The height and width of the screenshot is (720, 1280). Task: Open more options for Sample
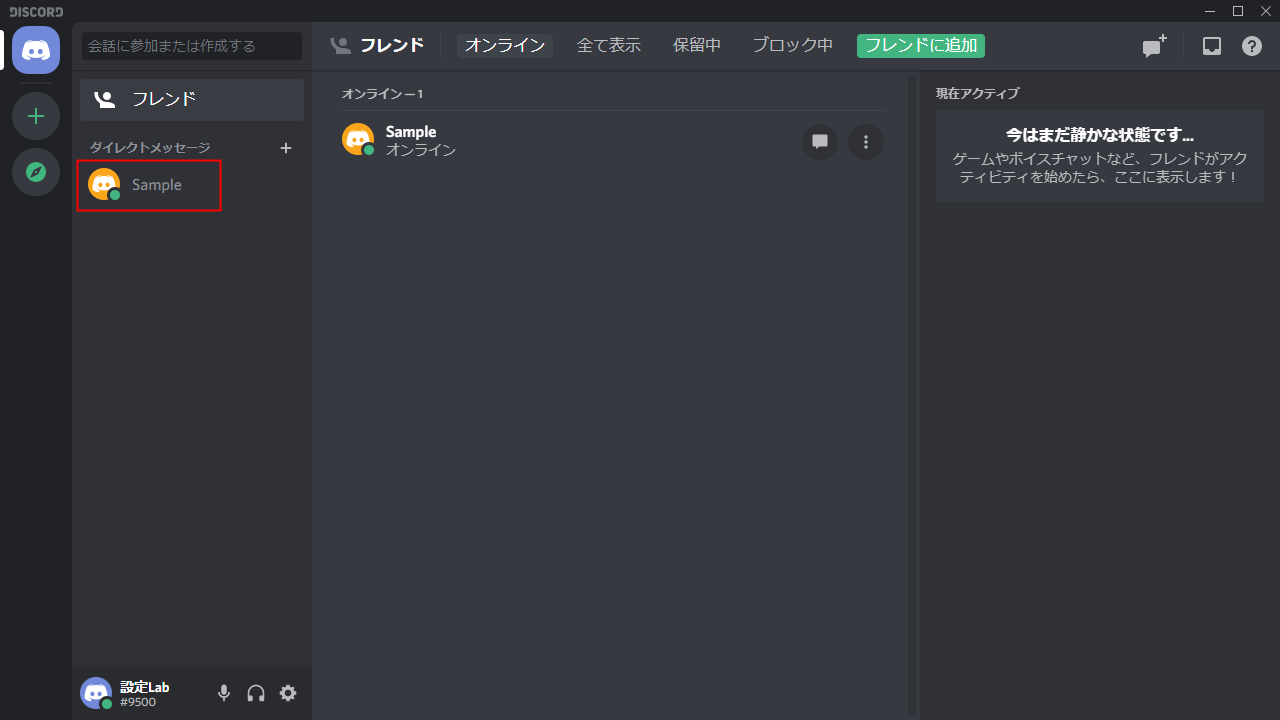pyautogui.click(x=866, y=142)
